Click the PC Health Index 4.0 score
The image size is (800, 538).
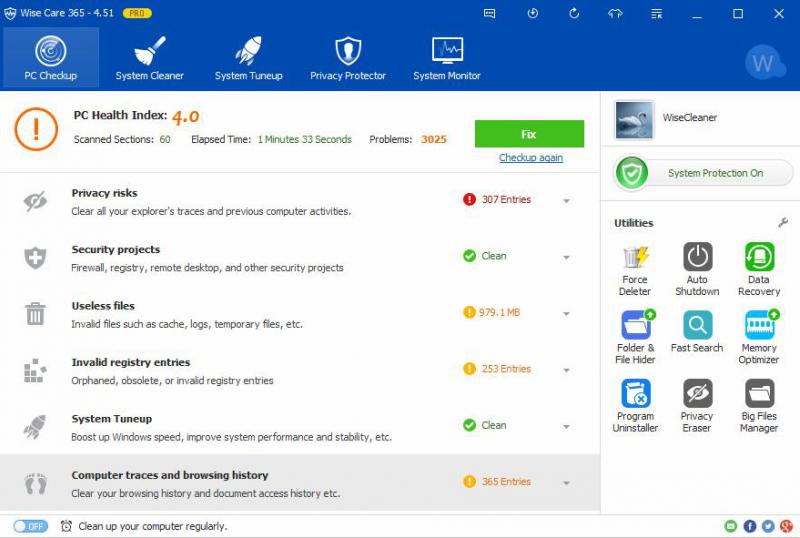pyautogui.click(x=185, y=117)
